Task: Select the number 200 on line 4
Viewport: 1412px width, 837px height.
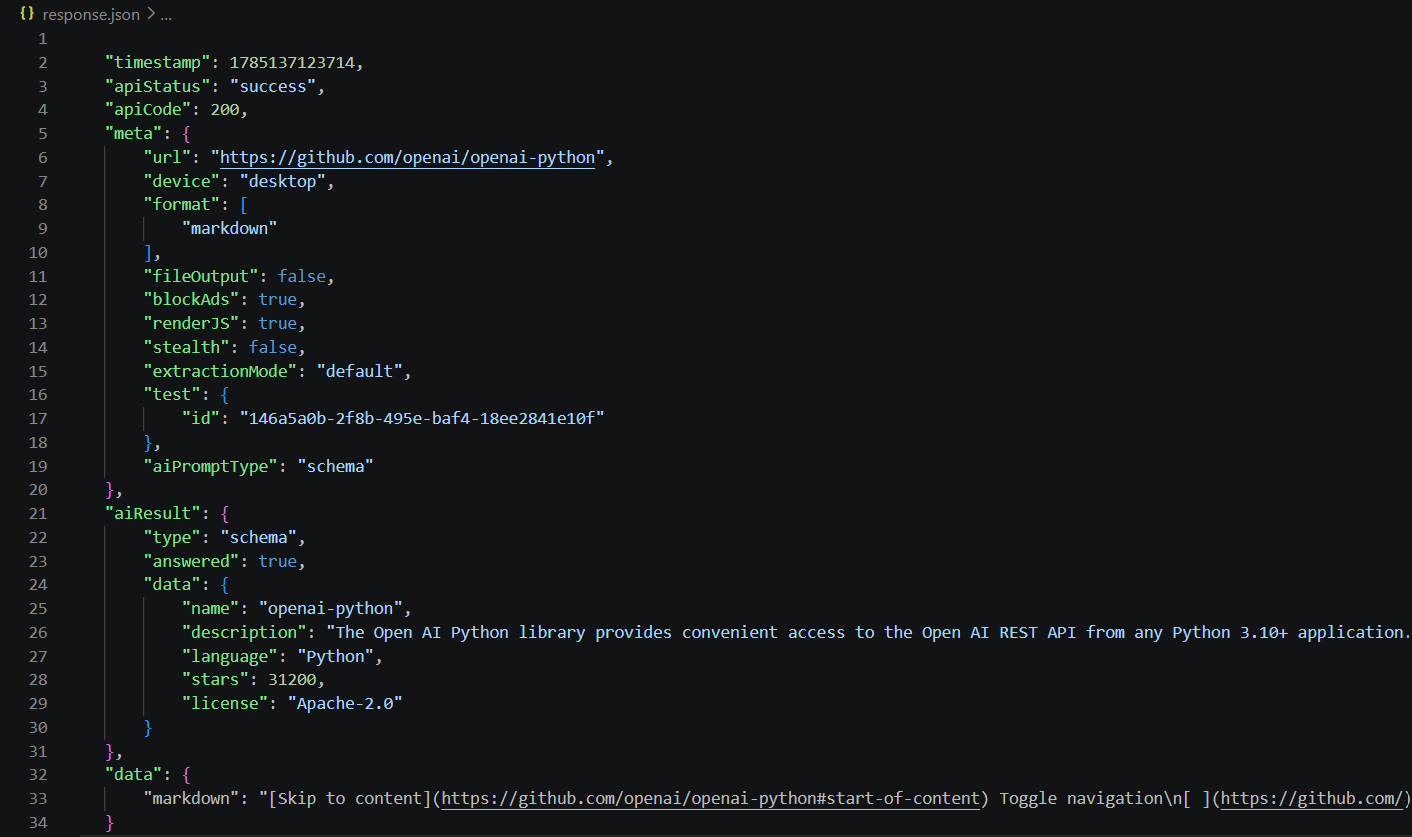Action: coord(225,110)
